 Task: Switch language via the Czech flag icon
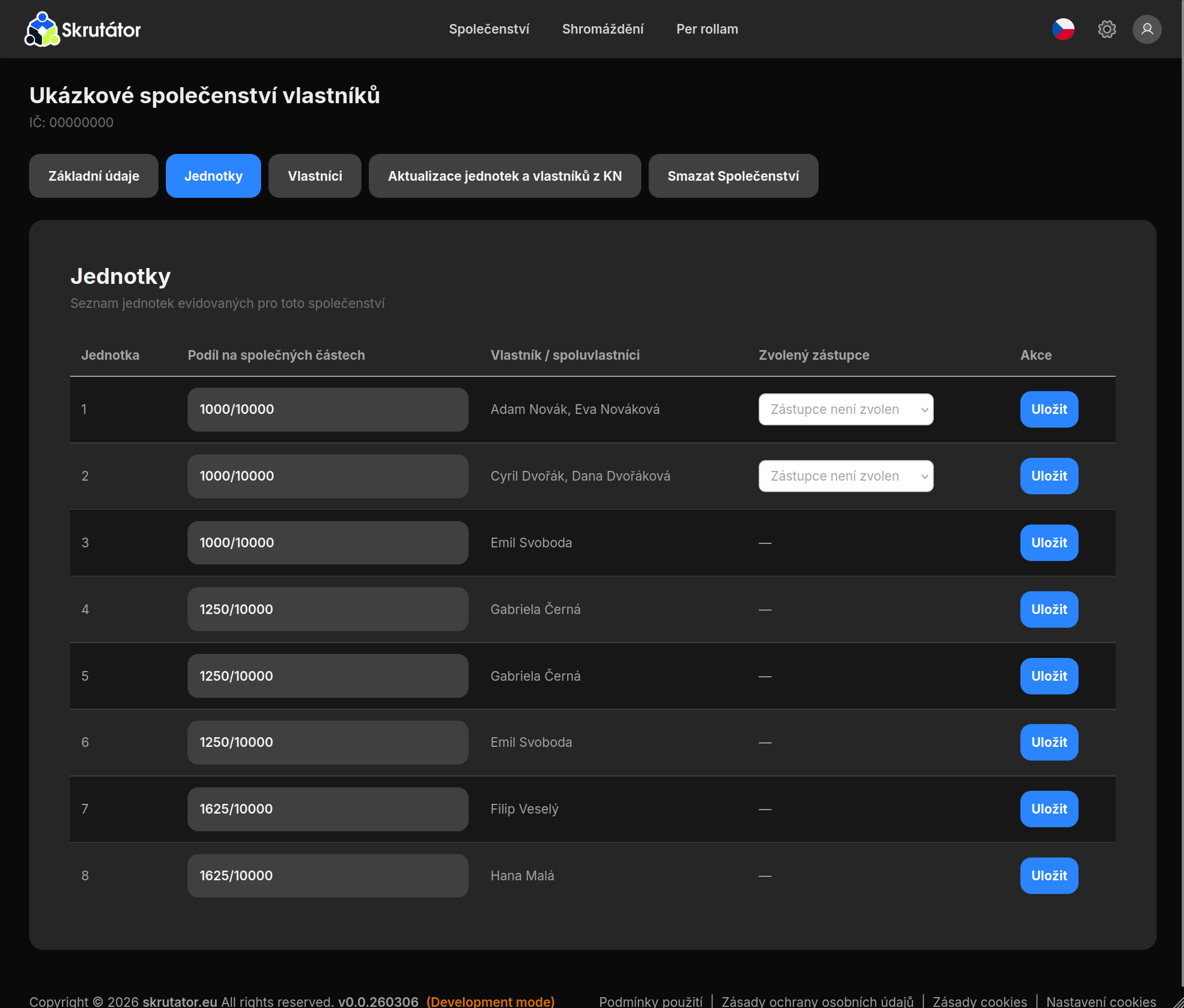click(x=1063, y=29)
